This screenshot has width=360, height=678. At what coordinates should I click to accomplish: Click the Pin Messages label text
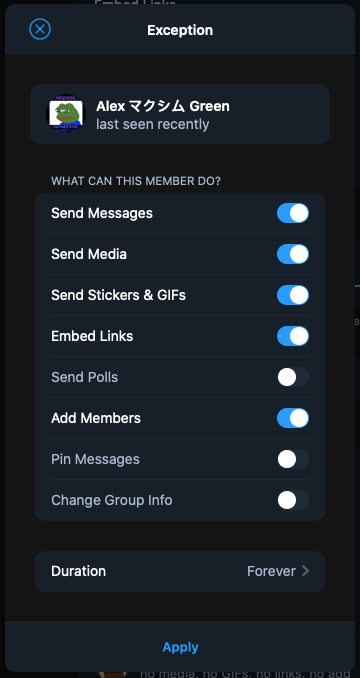95,459
